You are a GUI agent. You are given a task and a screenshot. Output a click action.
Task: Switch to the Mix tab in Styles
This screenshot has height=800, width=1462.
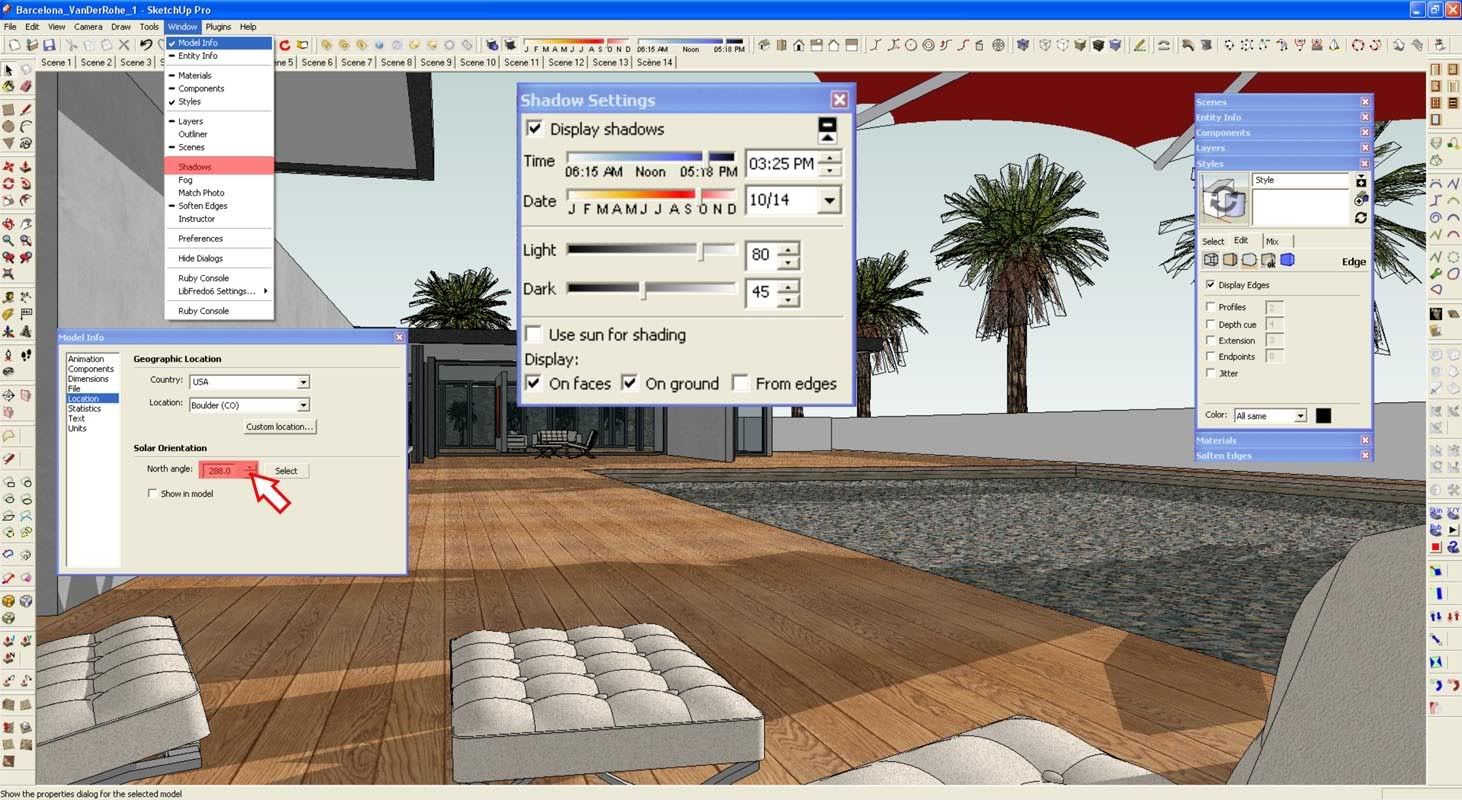point(1272,241)
